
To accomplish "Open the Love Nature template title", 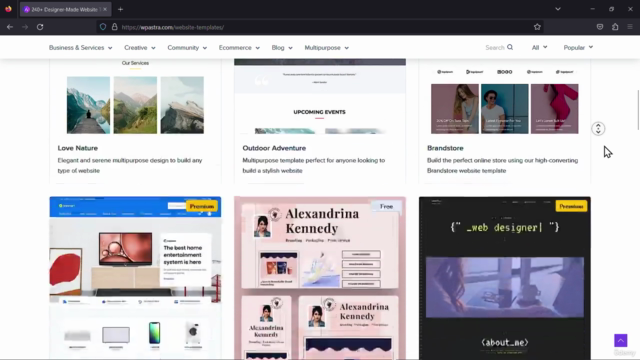I will [x=78, y=148].
